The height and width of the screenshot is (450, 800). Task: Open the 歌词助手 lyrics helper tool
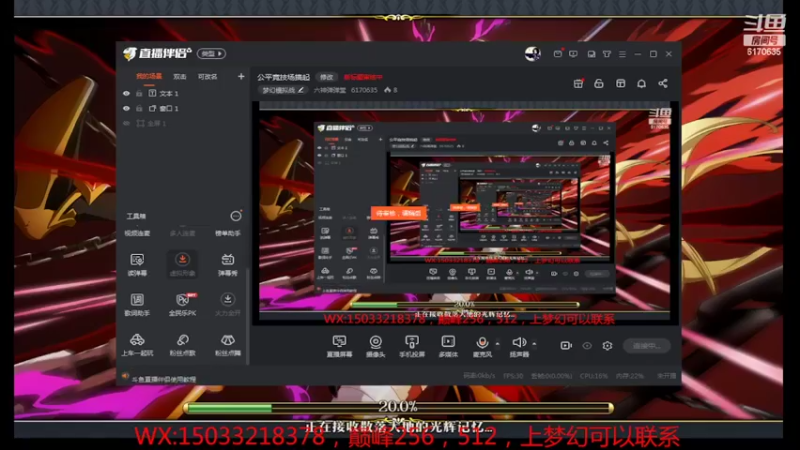click(x=137, y=305)
